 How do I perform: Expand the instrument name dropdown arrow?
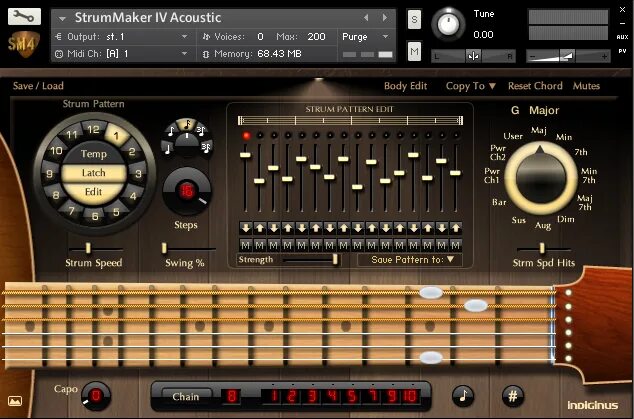pyautogui.click(x=62, y=18)
